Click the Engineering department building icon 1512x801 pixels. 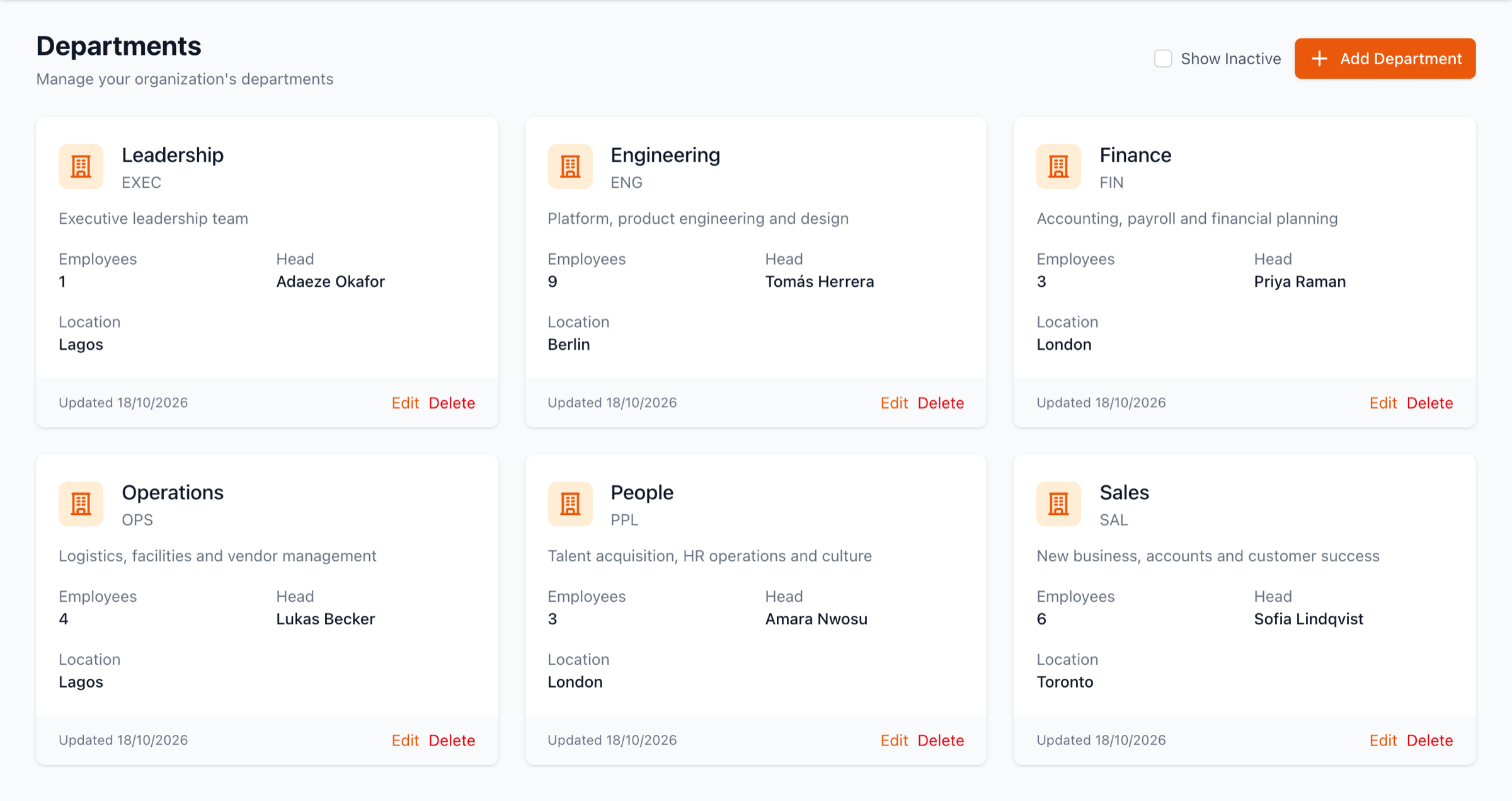570,167
